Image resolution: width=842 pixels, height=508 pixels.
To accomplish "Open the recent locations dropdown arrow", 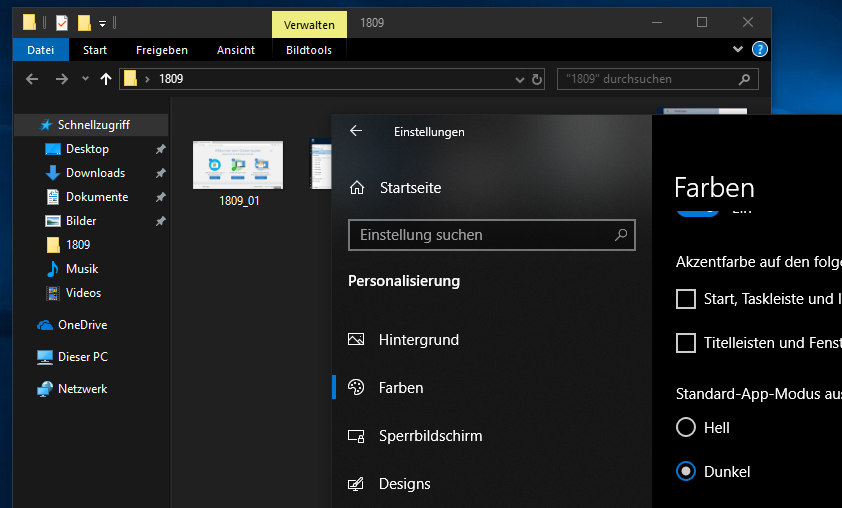I will pos(85,79).
